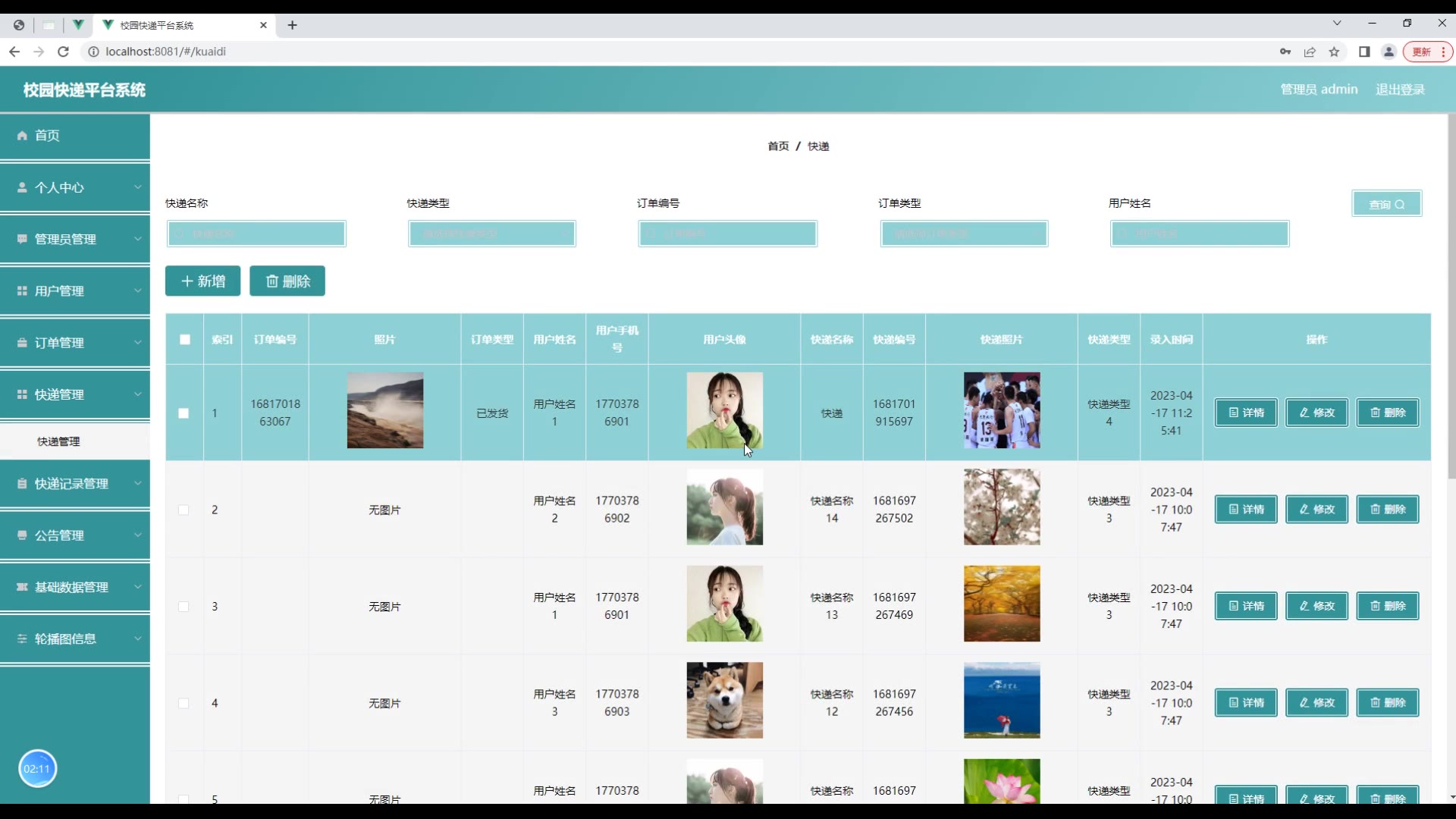The height and width of the screenshot is (819, 1456).
Task: Open the 订单类型 filter dropdown
Action: point(963,234)
